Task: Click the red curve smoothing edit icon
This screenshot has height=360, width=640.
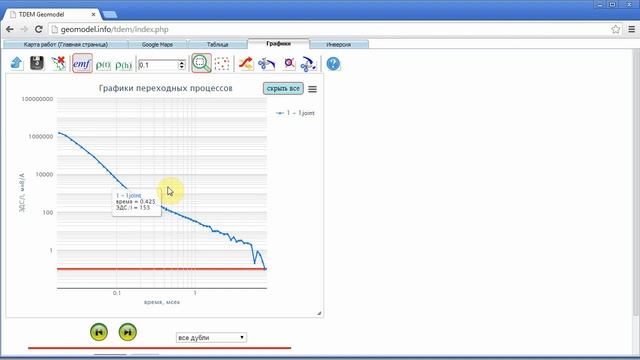Action: [246, 64]
